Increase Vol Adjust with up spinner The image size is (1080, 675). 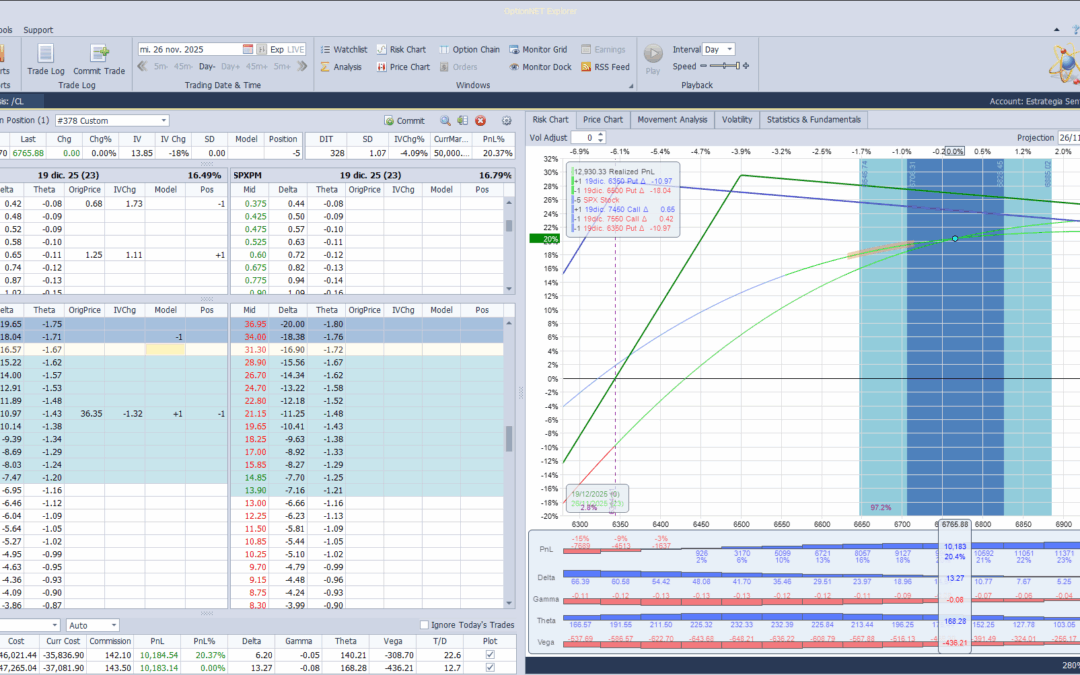click(601, 135)
